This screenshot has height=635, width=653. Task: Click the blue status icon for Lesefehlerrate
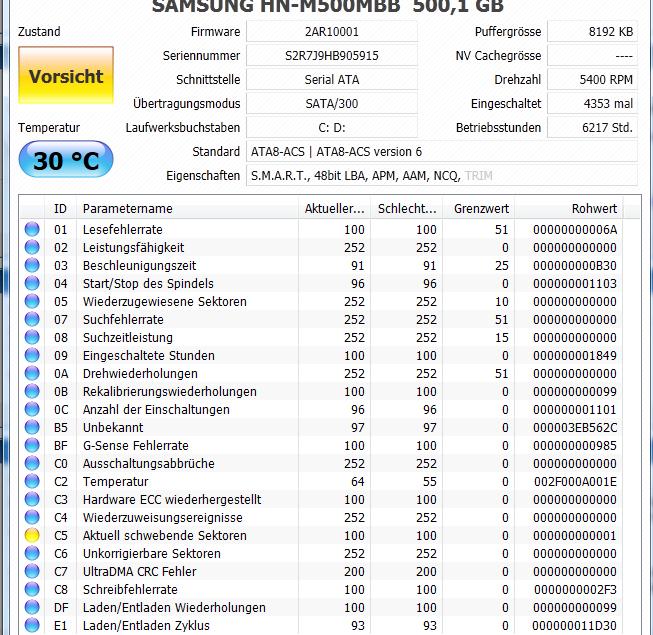click(32, 229)
